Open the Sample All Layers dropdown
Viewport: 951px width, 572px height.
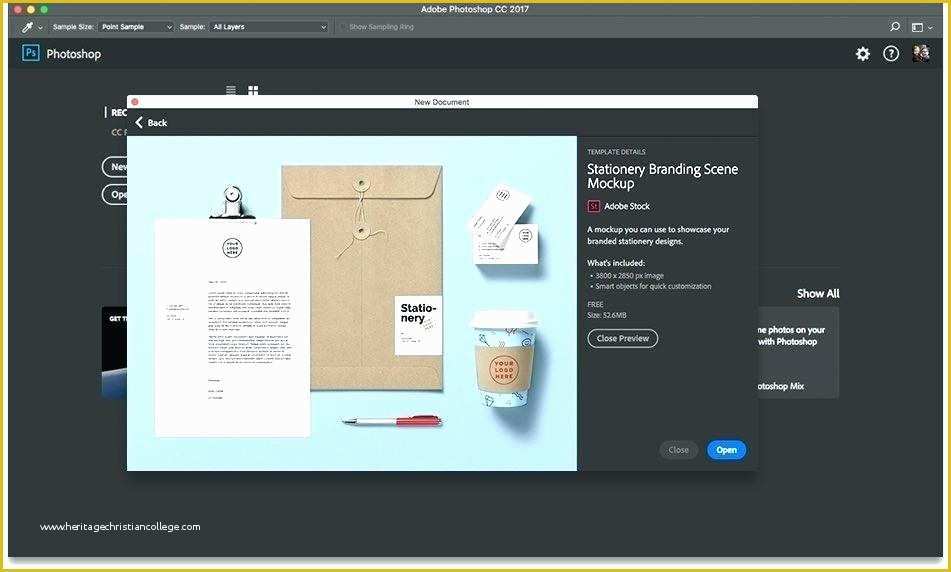(269, 27)
